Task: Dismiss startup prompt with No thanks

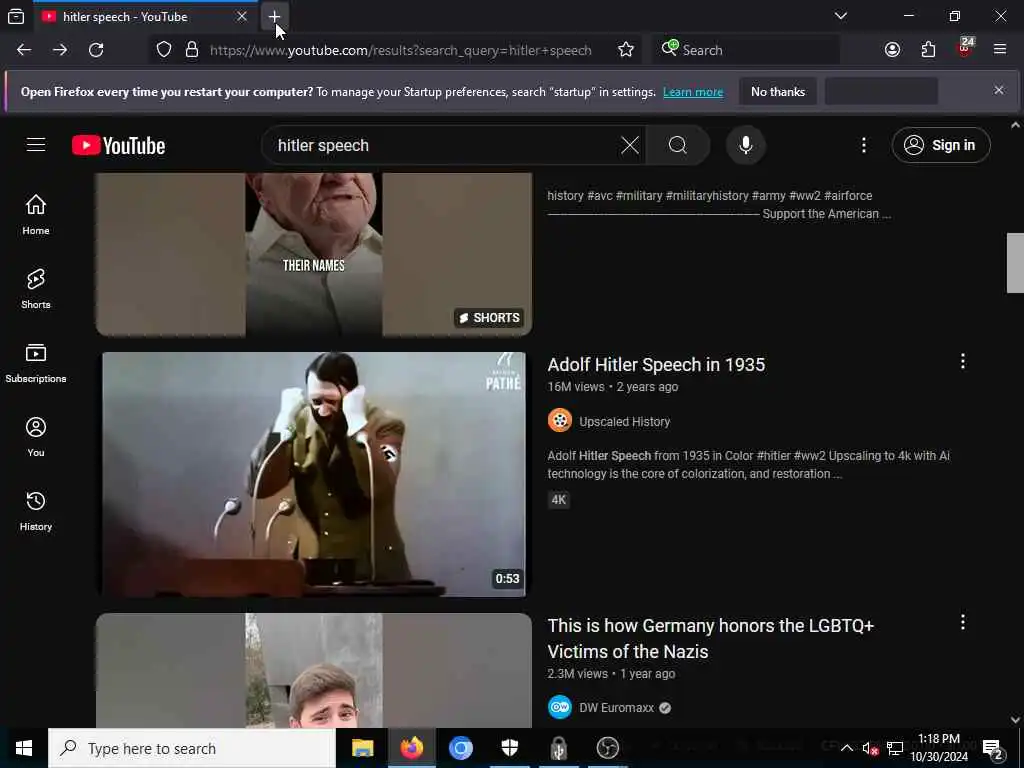Action: pos(778,92)
